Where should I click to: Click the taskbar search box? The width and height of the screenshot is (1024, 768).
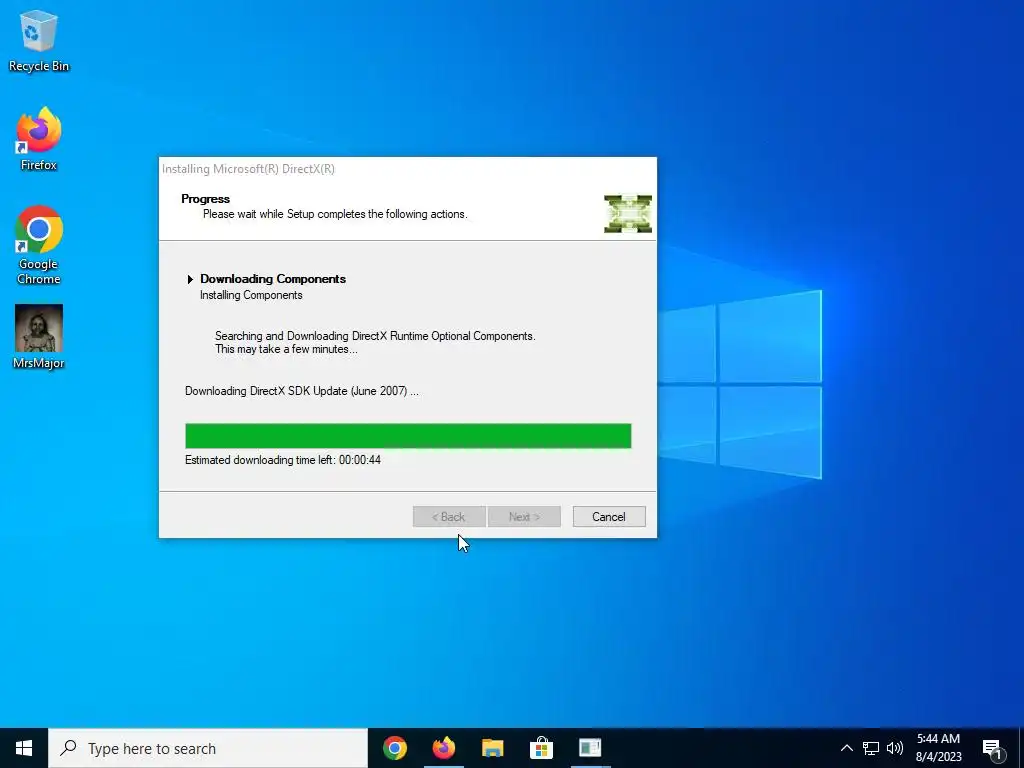tap(208, 748)
